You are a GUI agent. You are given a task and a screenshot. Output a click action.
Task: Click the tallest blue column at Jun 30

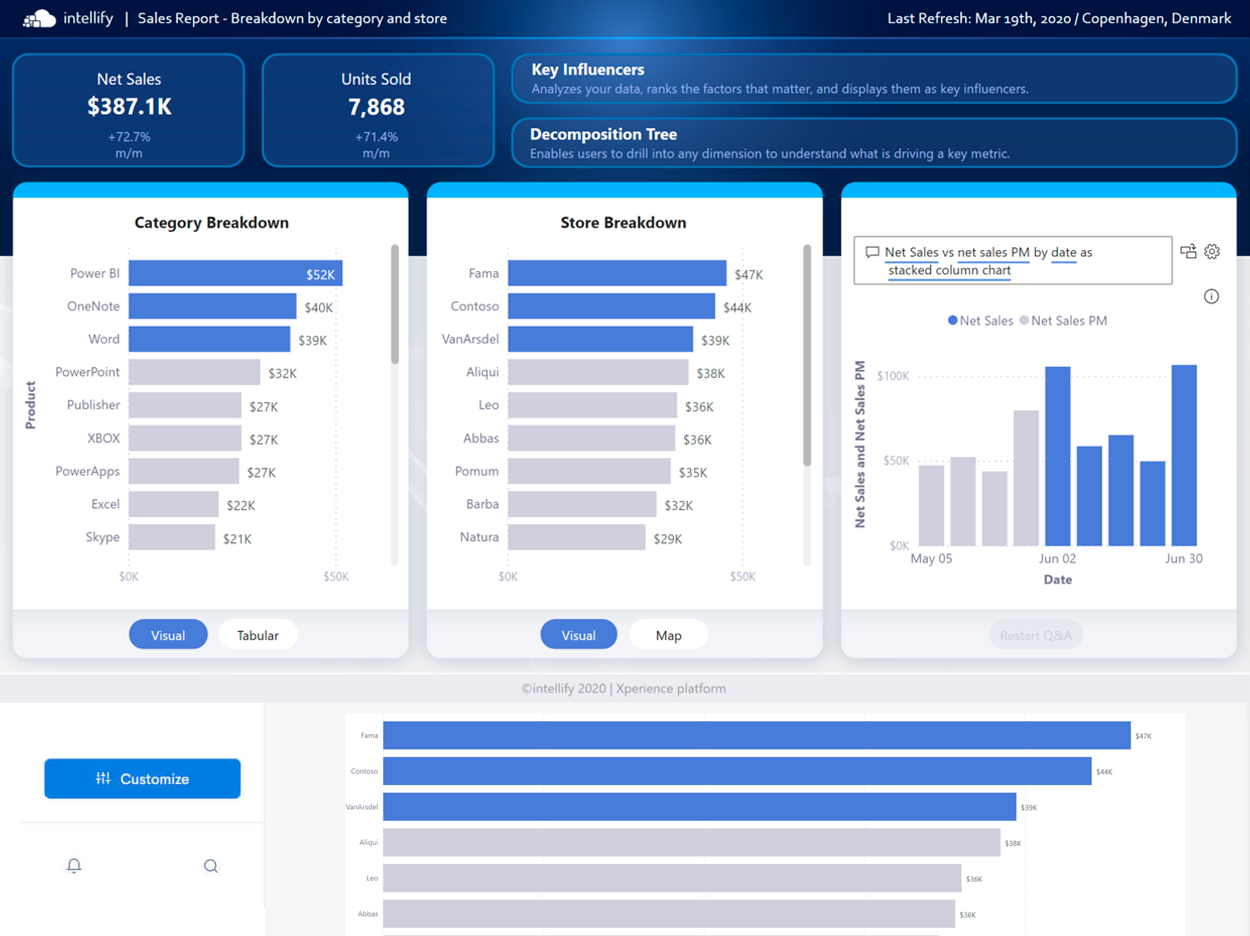pos(1184,455)
